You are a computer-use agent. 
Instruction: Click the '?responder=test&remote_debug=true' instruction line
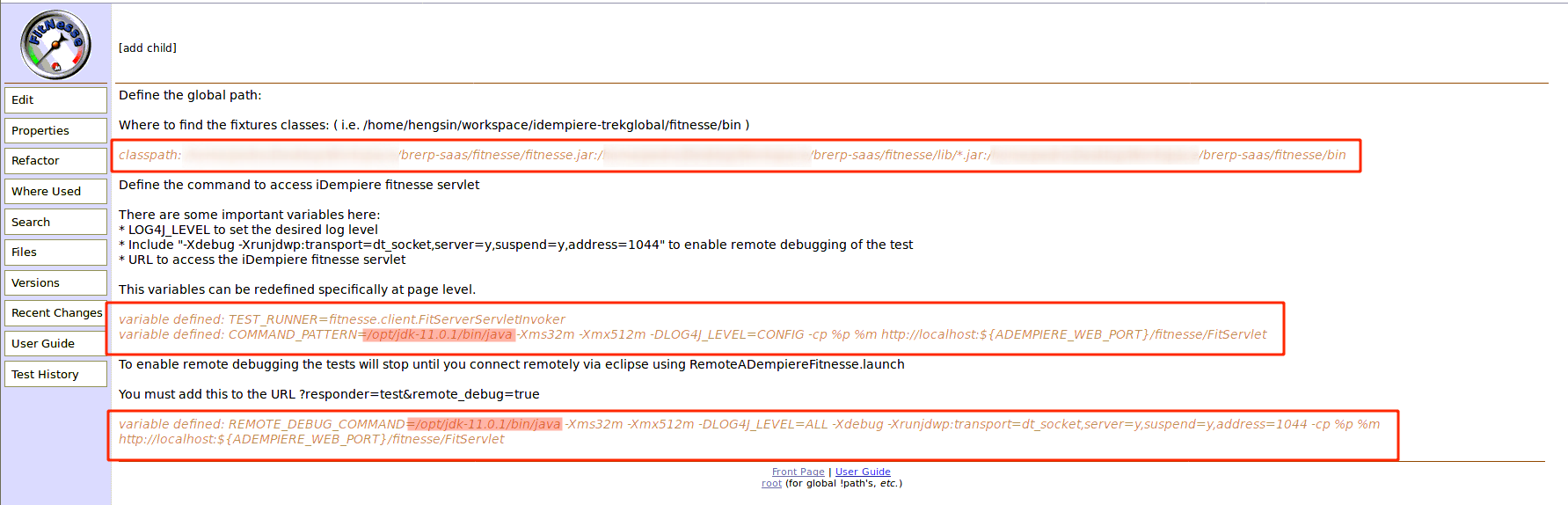(329, 394)
